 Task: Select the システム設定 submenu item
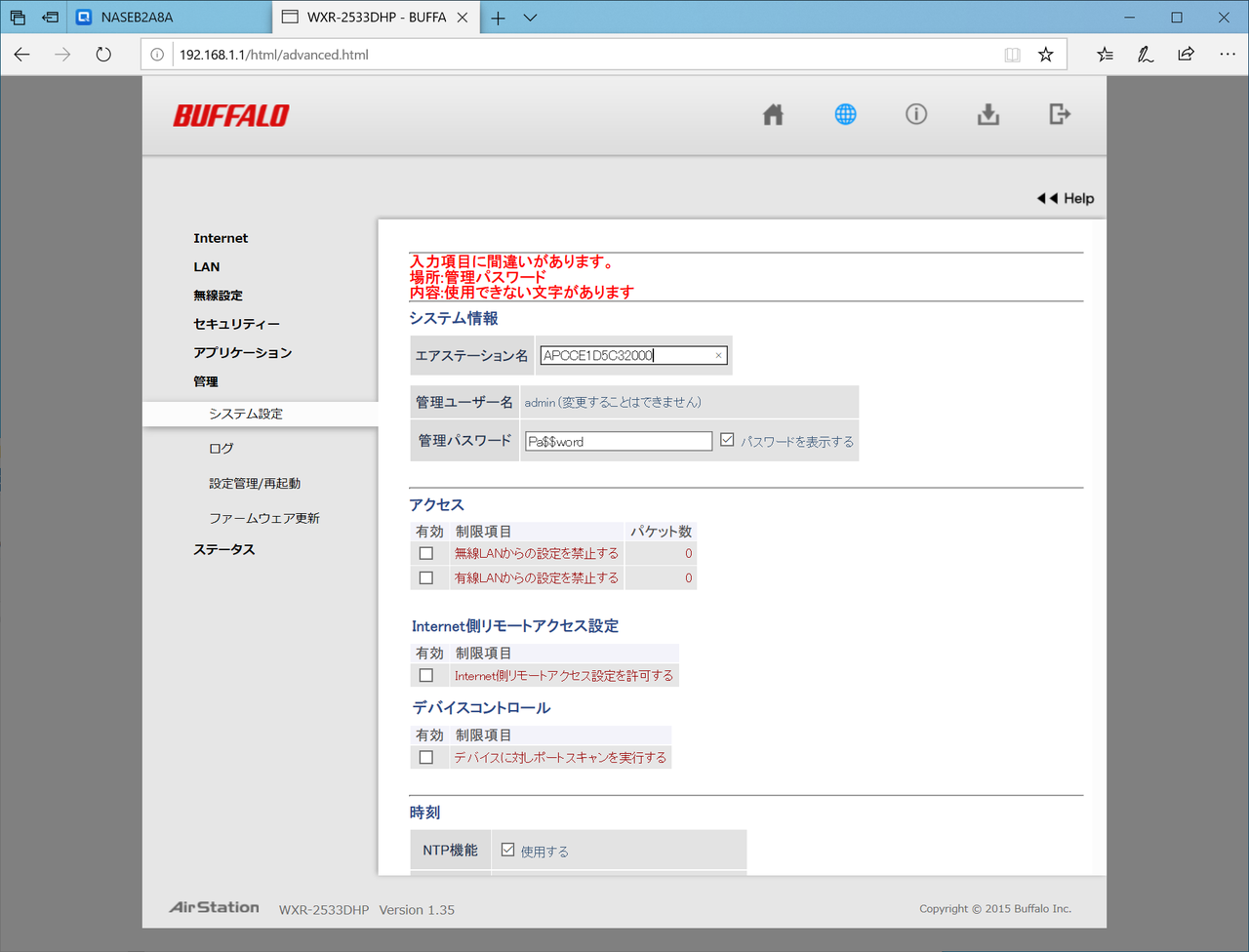click(x=261, y=414)
